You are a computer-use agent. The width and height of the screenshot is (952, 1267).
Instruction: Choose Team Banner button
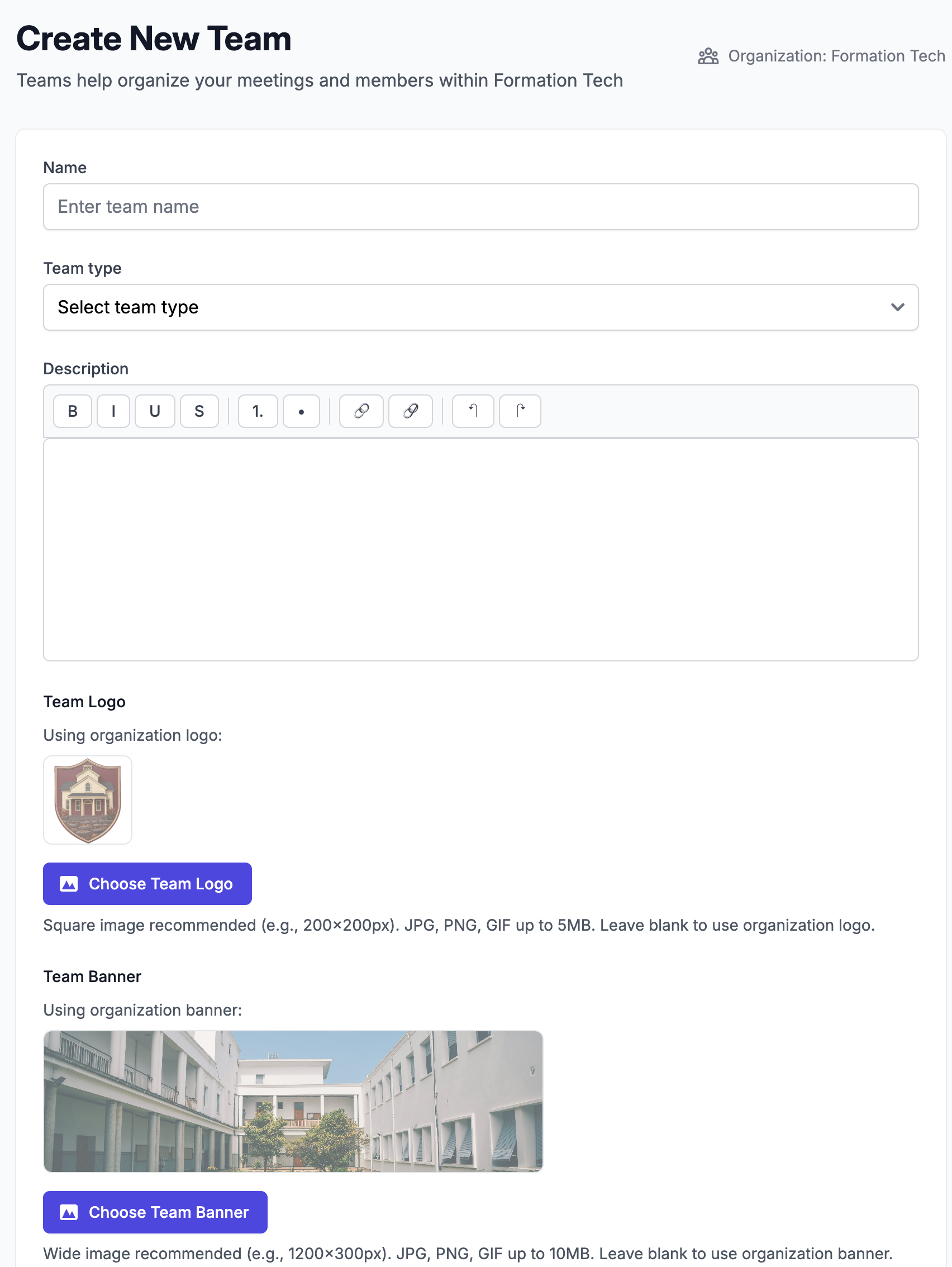[155, 1212]
